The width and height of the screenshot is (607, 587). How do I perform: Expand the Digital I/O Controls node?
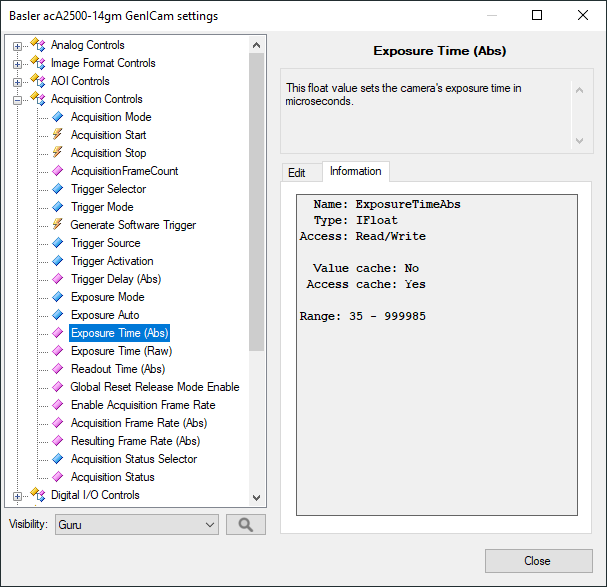tap(18, 495)
